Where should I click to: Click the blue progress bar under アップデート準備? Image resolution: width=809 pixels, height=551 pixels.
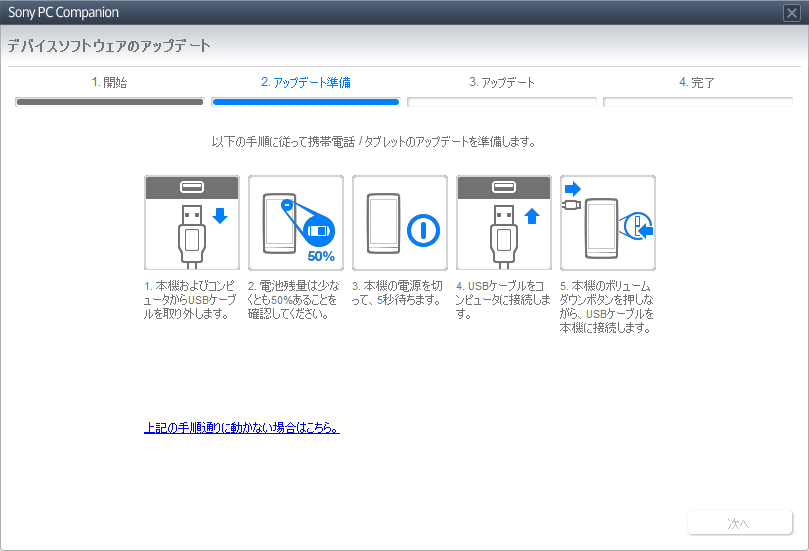pyautogui.click(x=305, y=102)
